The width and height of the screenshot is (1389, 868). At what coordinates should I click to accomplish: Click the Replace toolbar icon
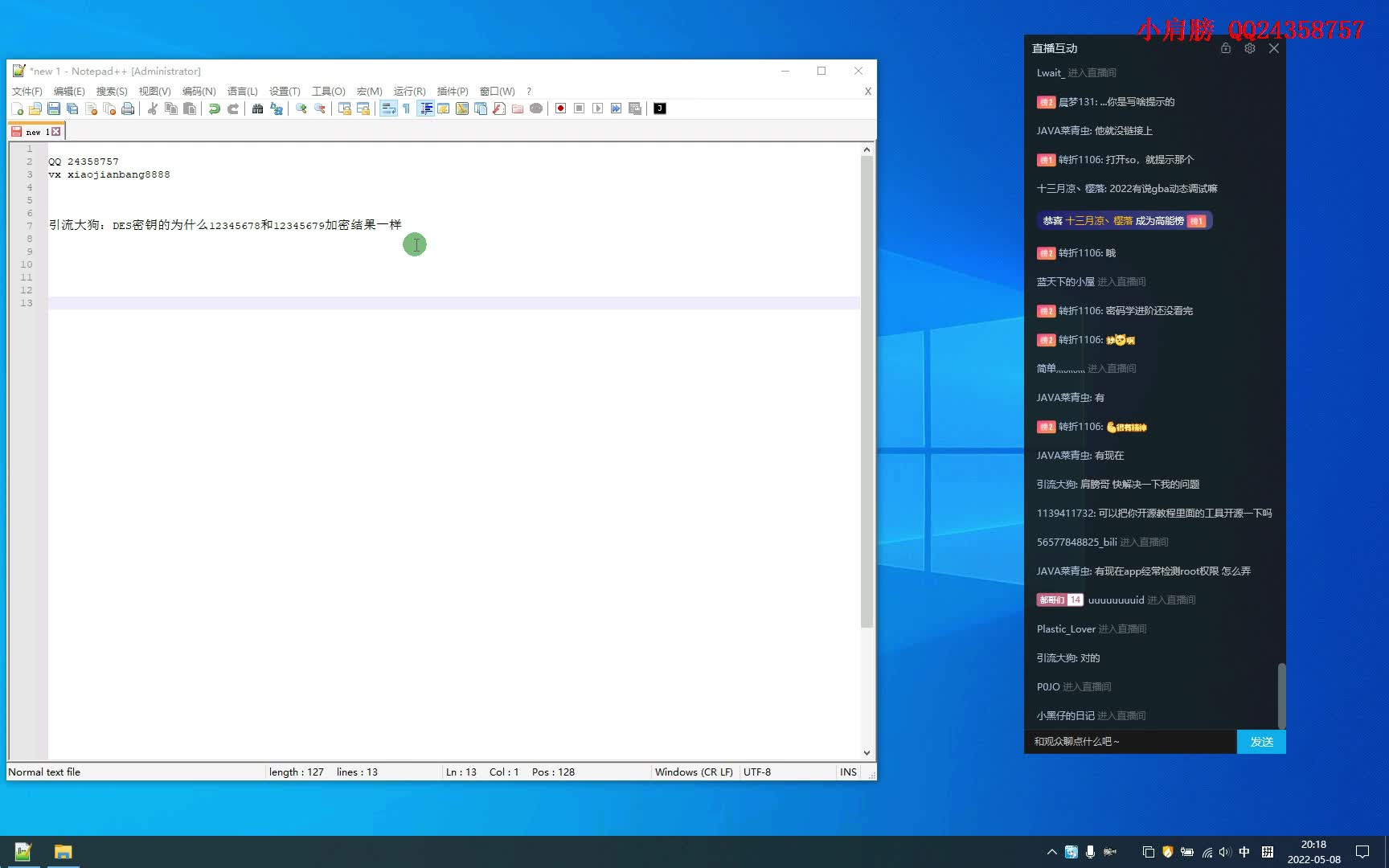click(276, 108)
